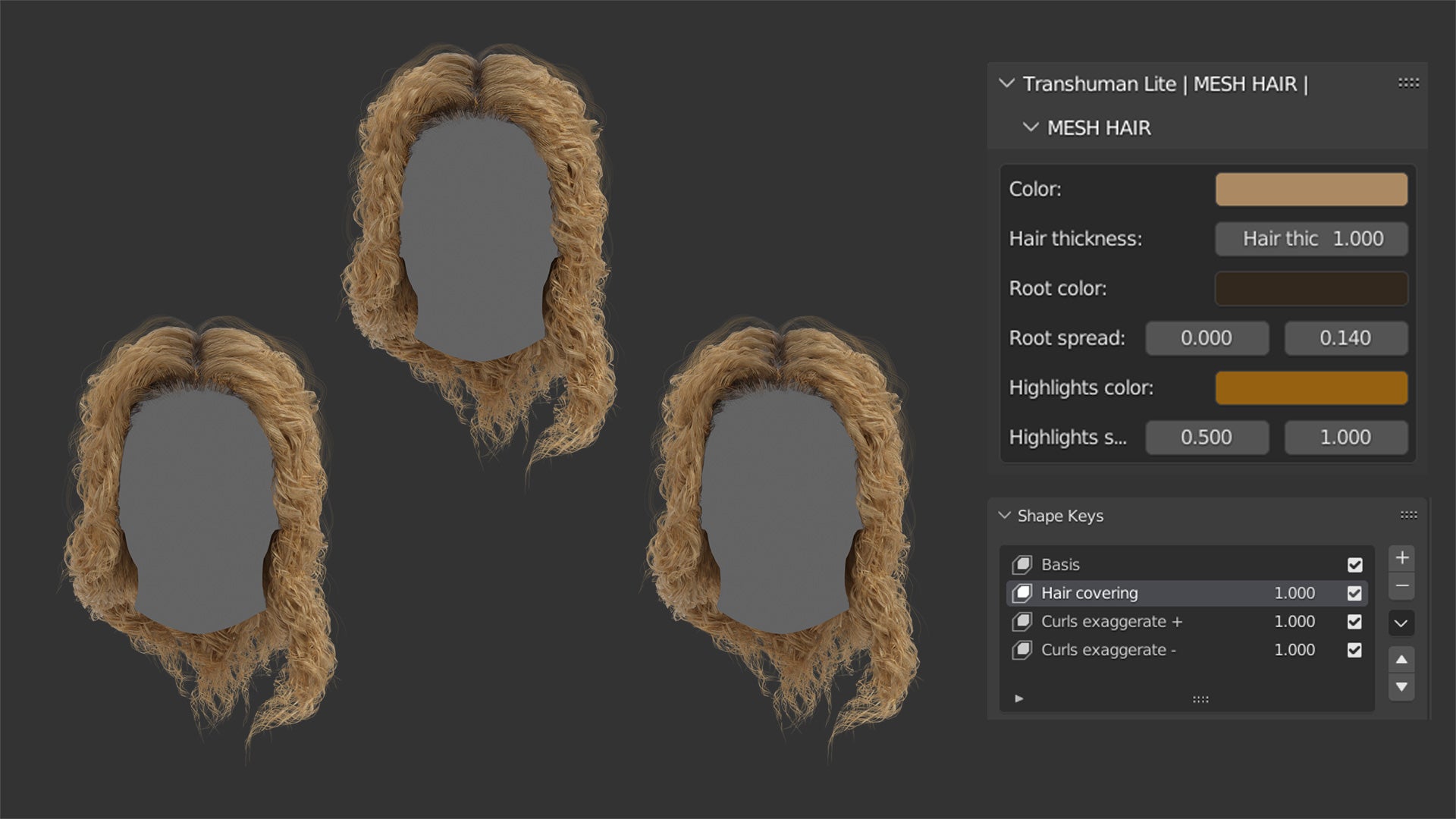The height and width of the screenshot is (819, 1456).
Task: Click the Hair thickness value field
Action: pos(1311,239)
